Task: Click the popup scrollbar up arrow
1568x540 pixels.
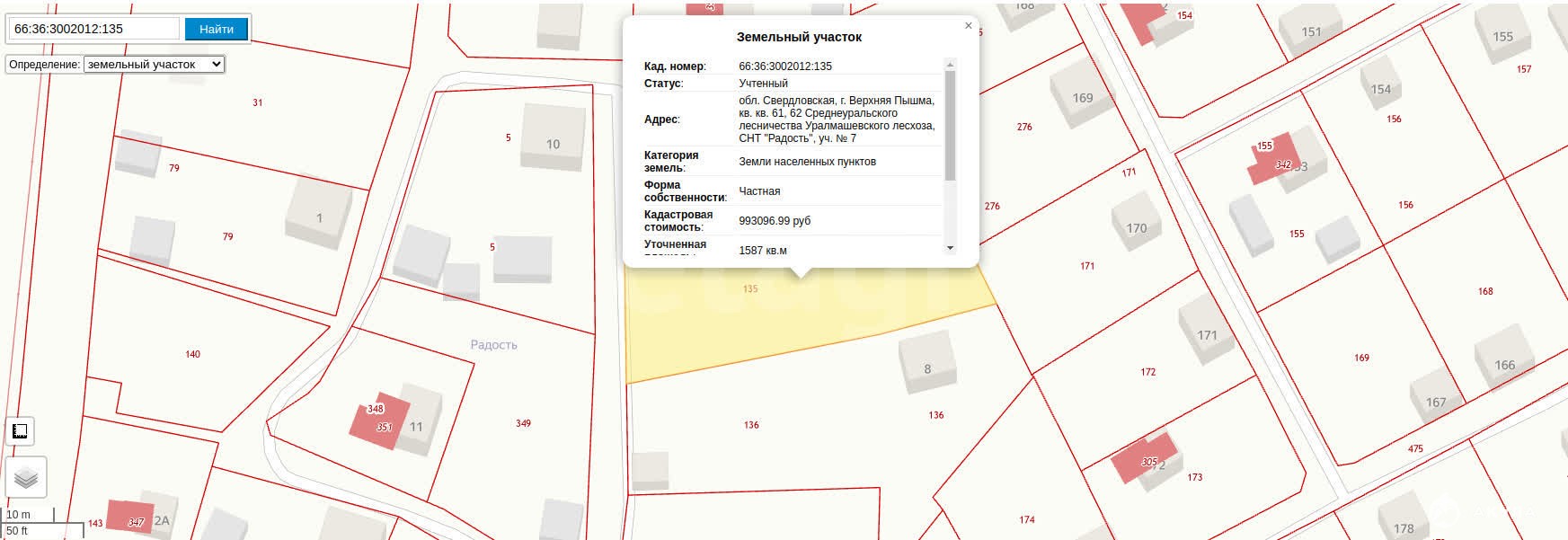Action: coord(950,65)
